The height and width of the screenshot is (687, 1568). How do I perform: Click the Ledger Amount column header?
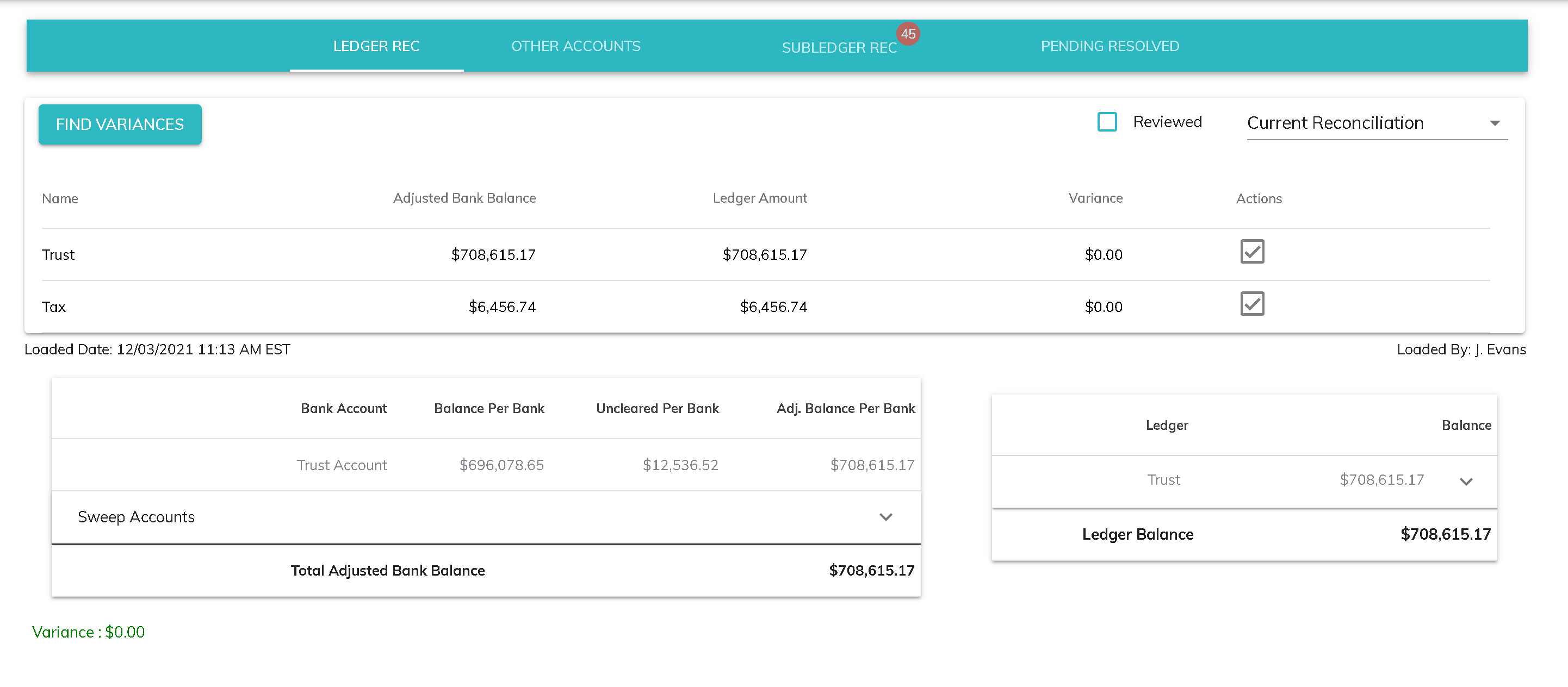point(759,198)
